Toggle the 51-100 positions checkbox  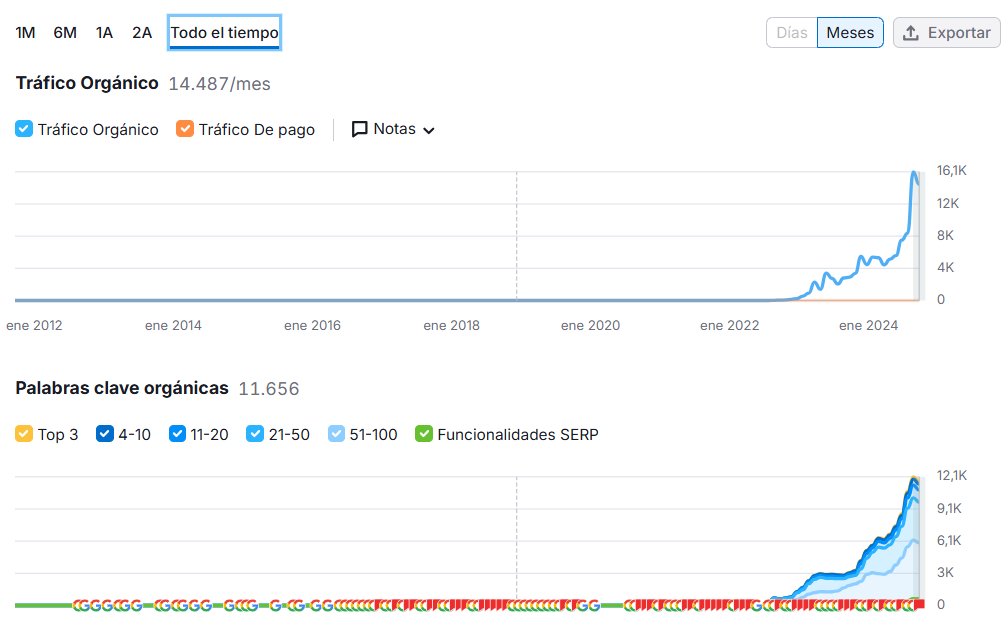(336, 433)
